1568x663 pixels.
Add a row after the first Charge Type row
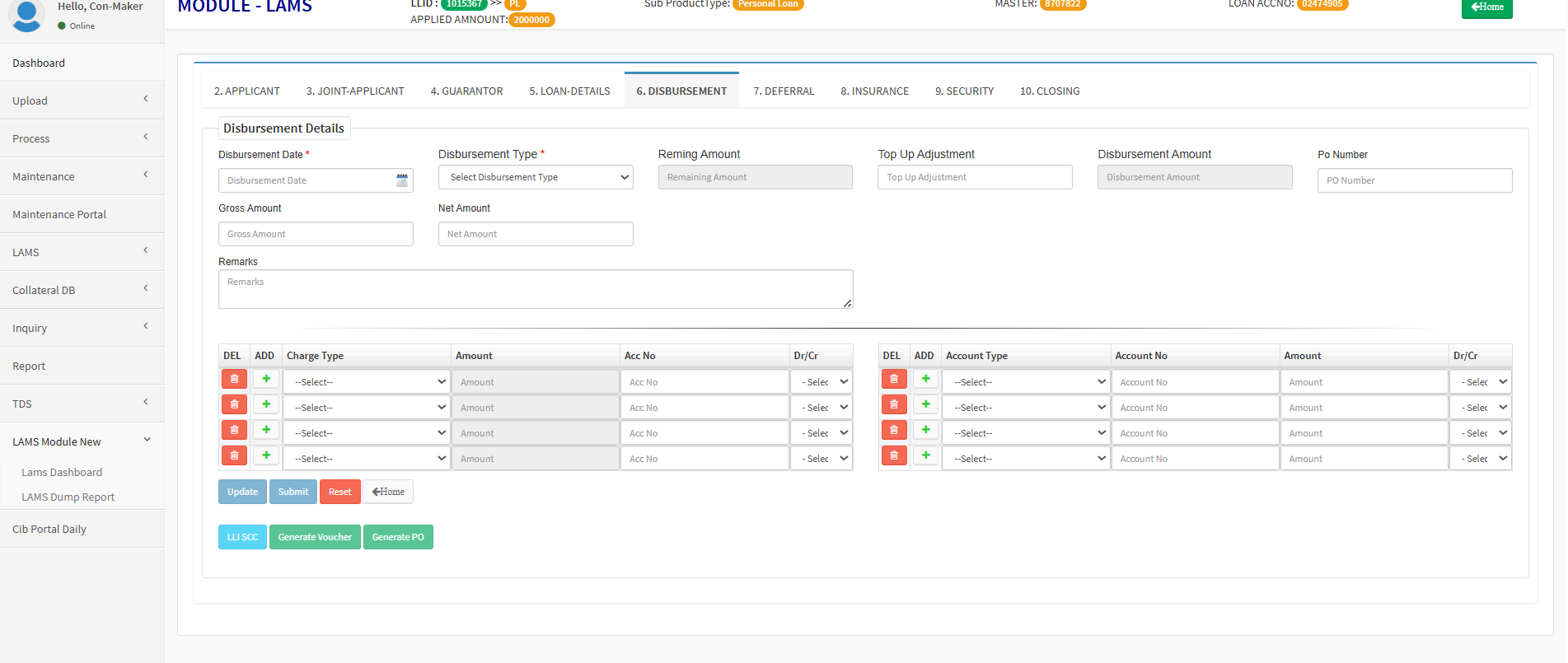pos(266,379)
